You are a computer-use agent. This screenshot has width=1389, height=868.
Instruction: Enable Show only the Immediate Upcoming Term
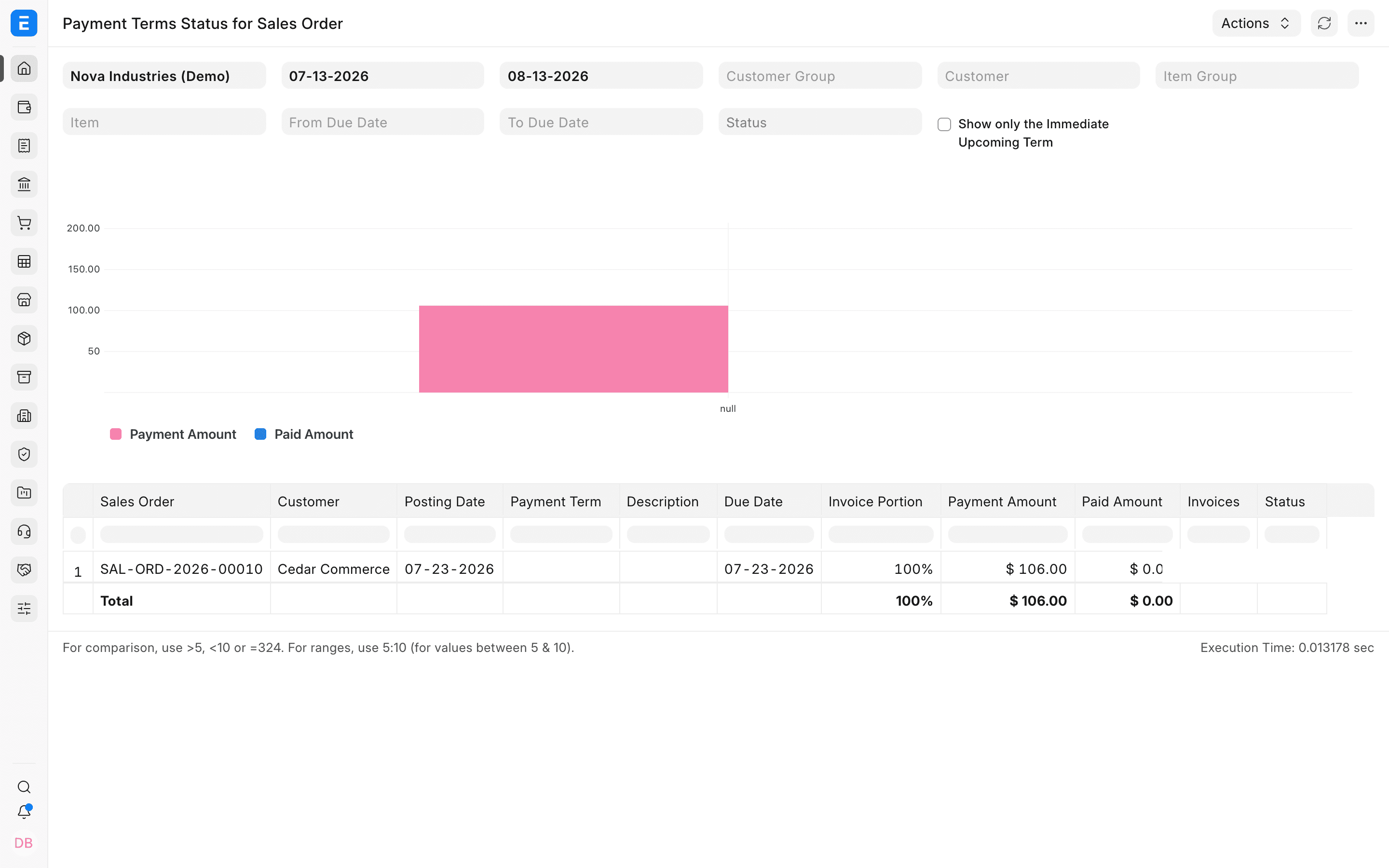tap(944, 124)
